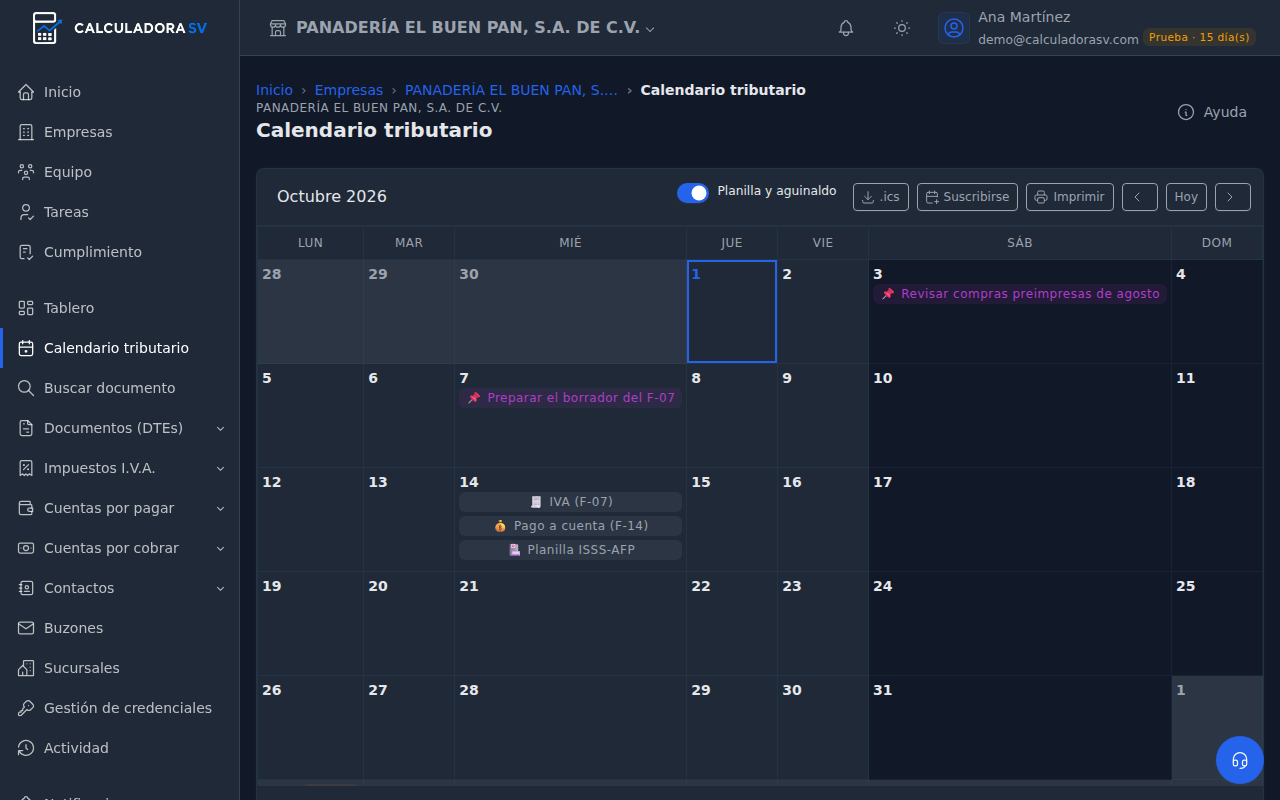Click the Cumplimiento icon in sidebar
Image resolution: width=1280 pixels, height=800 pixels.
[x=26, y=252]
